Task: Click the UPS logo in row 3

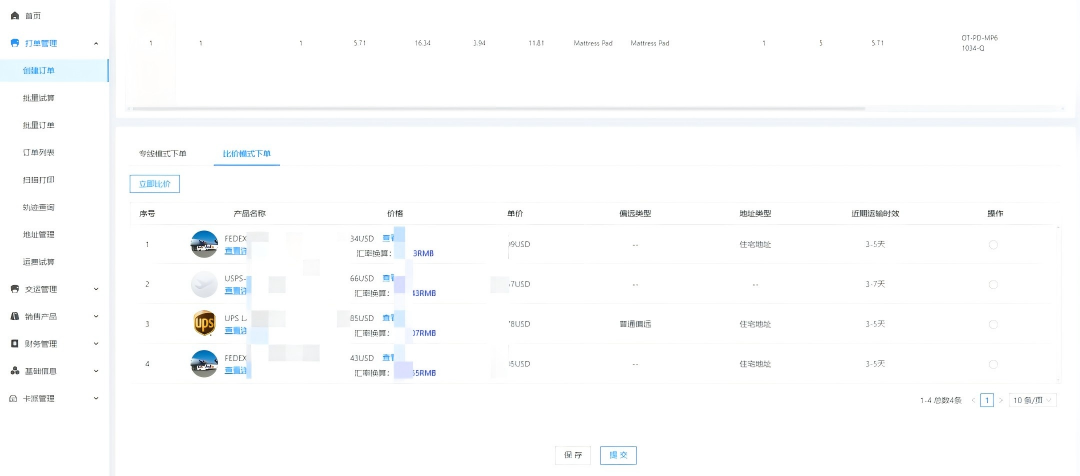Action: 204,323
